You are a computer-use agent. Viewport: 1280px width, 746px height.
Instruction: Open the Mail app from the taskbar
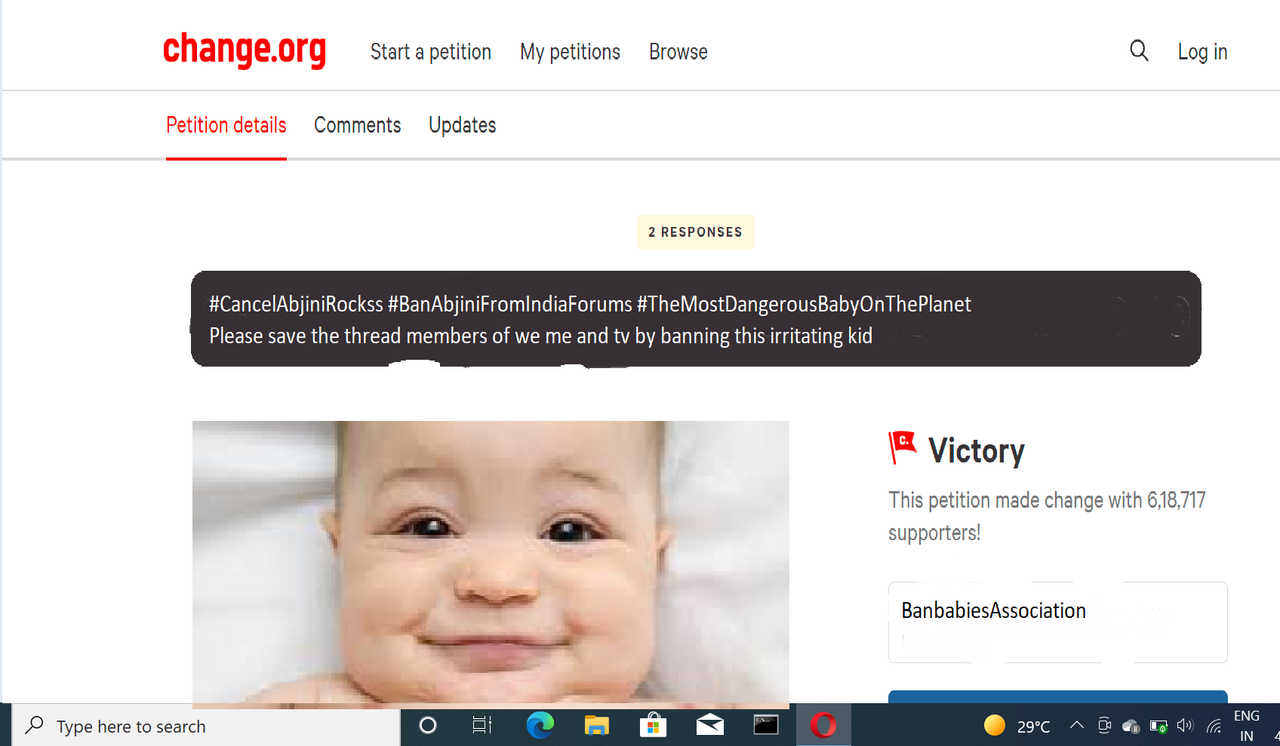point(710,726)
